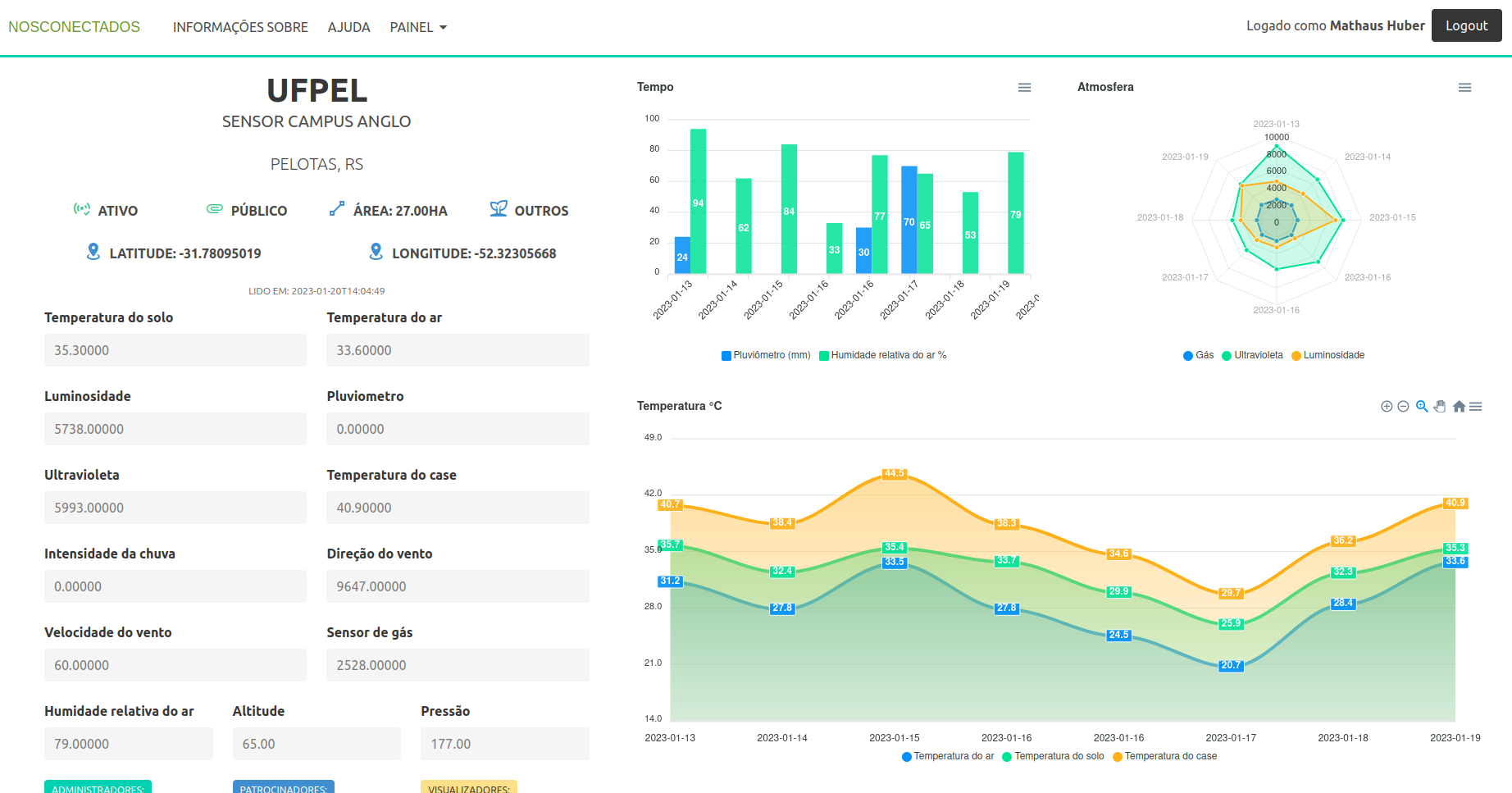This screenshot has width=1512, height=793.
Task: Expand the PAINEL dropdown menu
Action: tap(418, 27)
